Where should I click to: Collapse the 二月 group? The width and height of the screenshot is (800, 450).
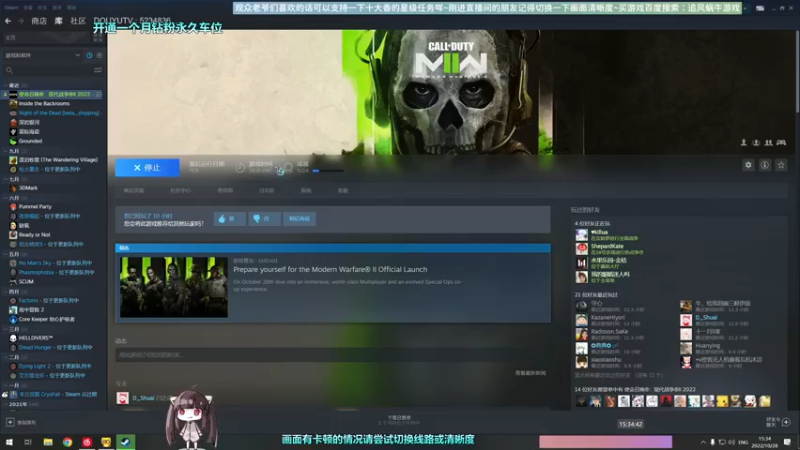tap(6, 357)
